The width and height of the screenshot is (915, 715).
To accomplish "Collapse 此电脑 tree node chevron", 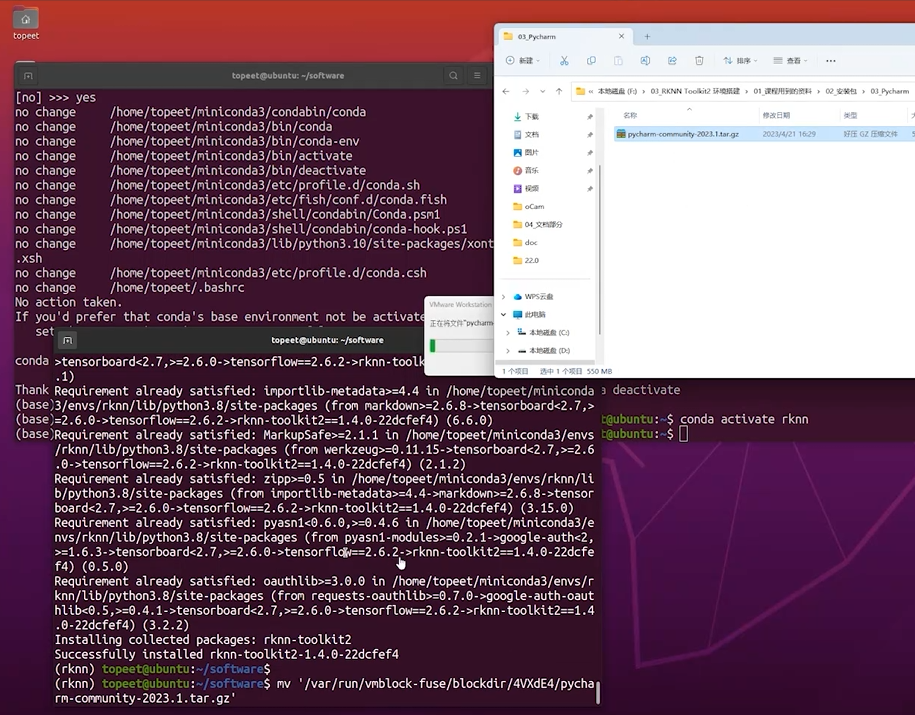I will pos(504,315).
